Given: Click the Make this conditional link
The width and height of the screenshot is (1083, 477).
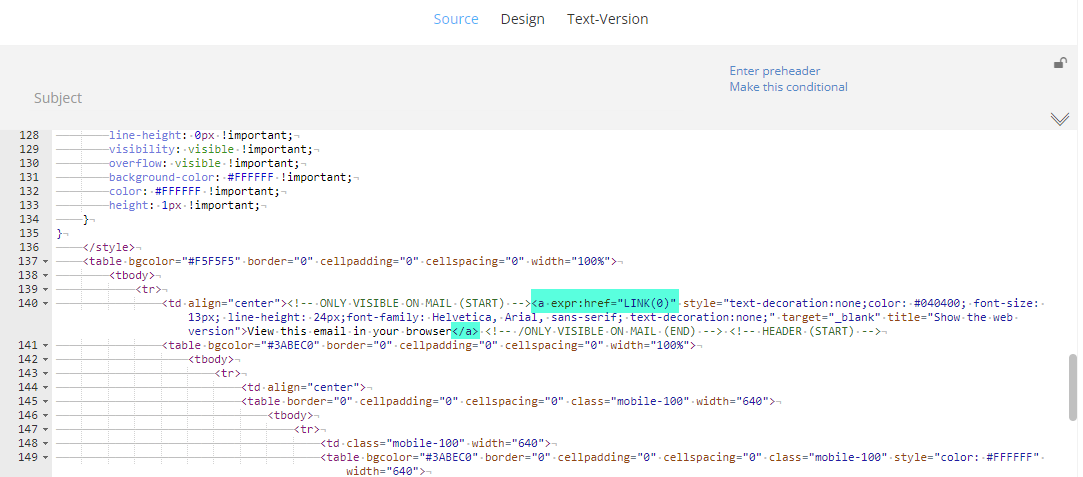Looking at the screenshot, I should pyautogui.click(x=788, y=87).
